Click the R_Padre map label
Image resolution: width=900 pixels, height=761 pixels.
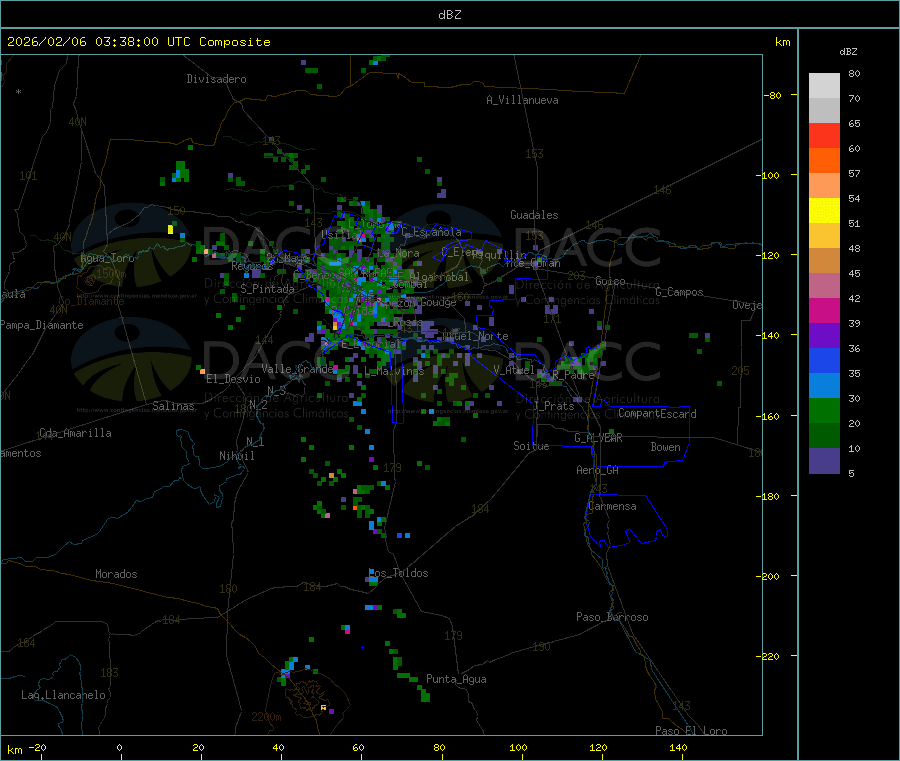point(573,375)
